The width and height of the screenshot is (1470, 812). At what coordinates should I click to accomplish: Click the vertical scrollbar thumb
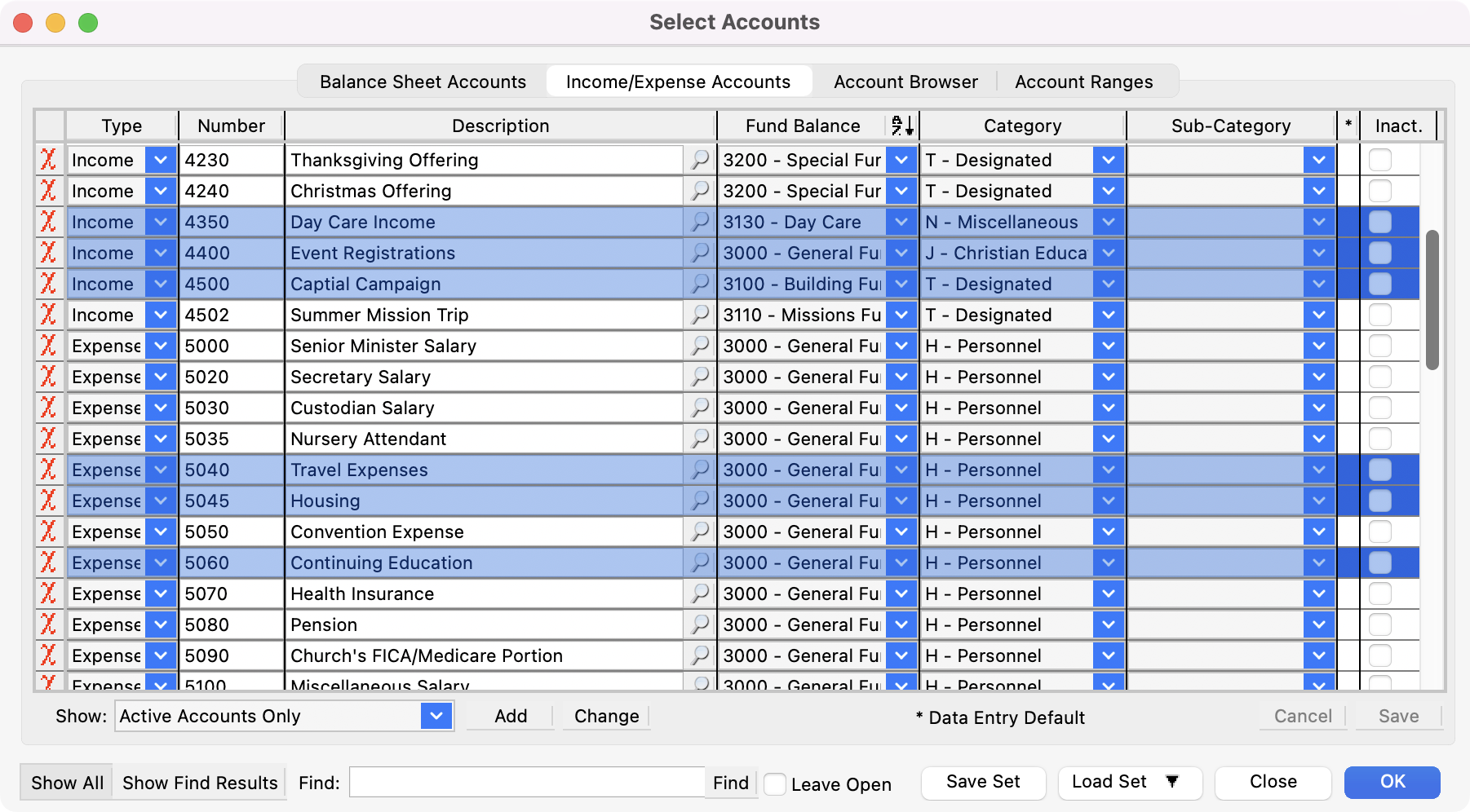[1432, 300]
